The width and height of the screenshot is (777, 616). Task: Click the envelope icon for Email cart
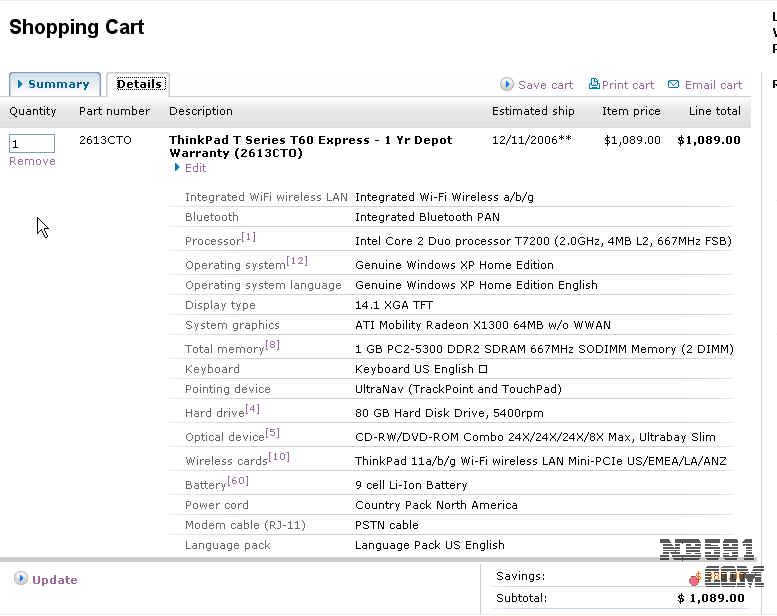pyautogui.click(x=673, y=85)
